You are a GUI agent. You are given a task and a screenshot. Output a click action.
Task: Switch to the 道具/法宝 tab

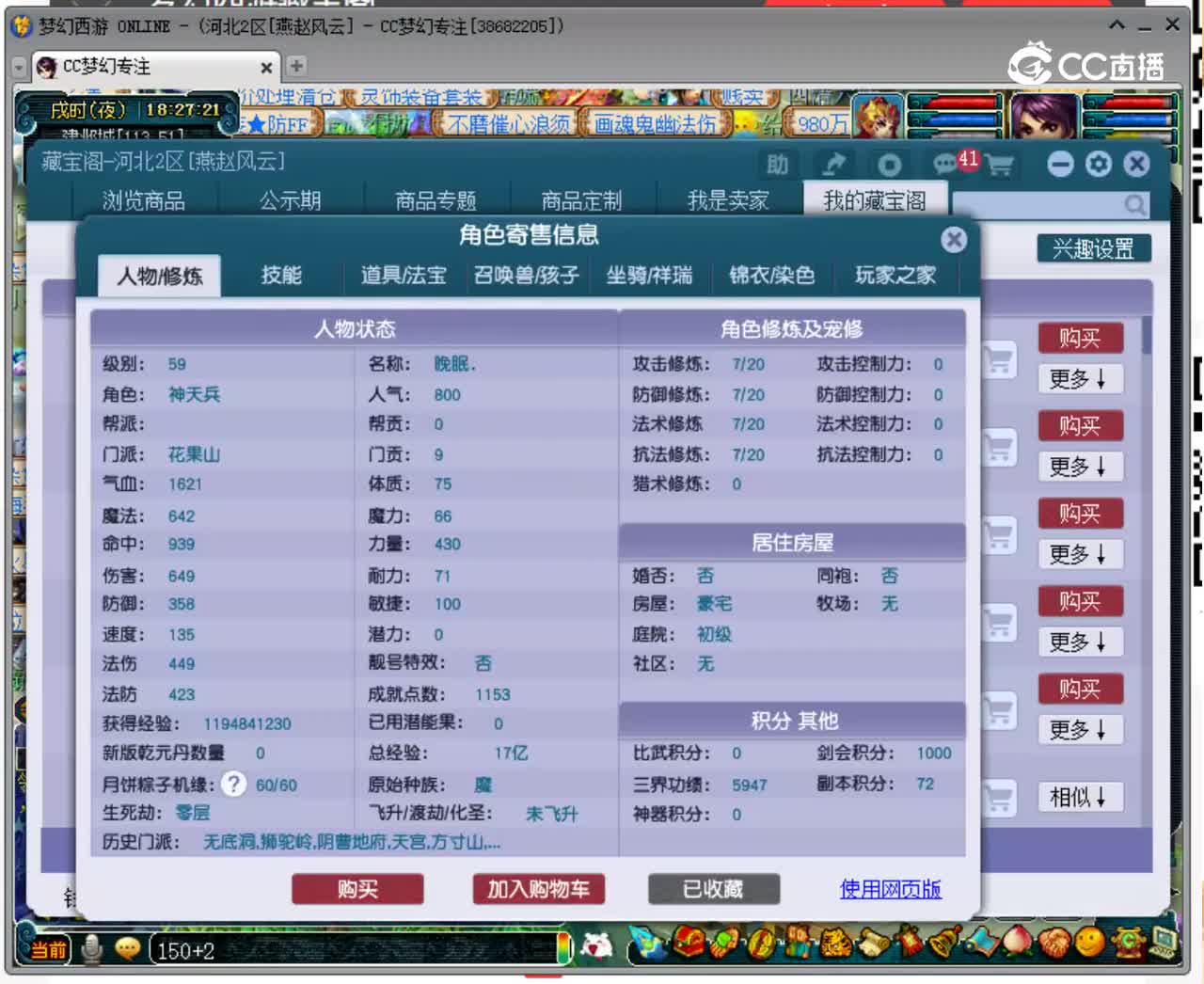point(404,275)
